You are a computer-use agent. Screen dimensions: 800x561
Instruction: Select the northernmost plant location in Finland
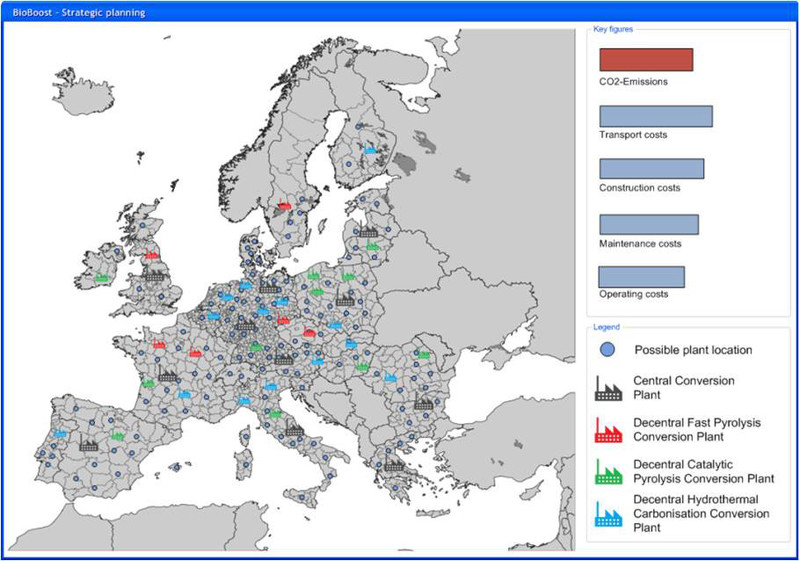(358, 126)
